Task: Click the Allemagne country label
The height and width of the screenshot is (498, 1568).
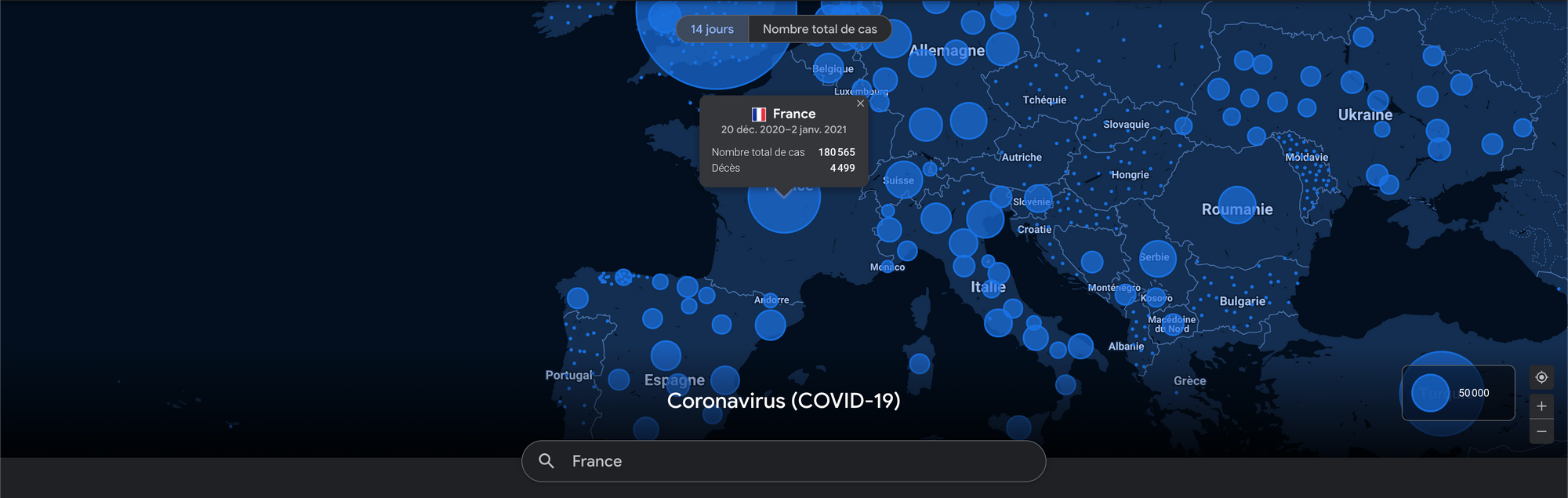Action: tap(946, 50)
